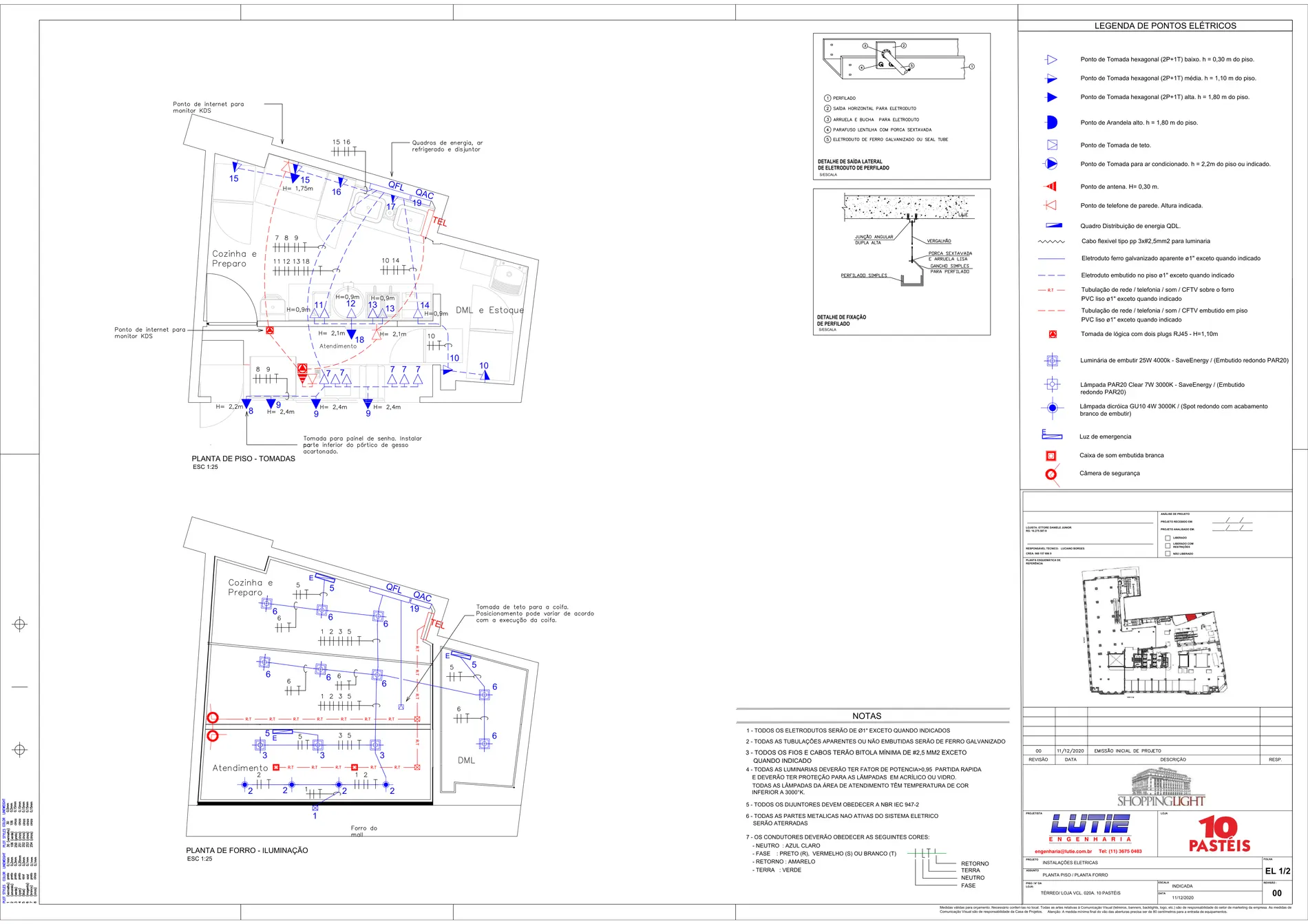Click the Quadro Distribuição QDL legend symbol

point(1053,226)
